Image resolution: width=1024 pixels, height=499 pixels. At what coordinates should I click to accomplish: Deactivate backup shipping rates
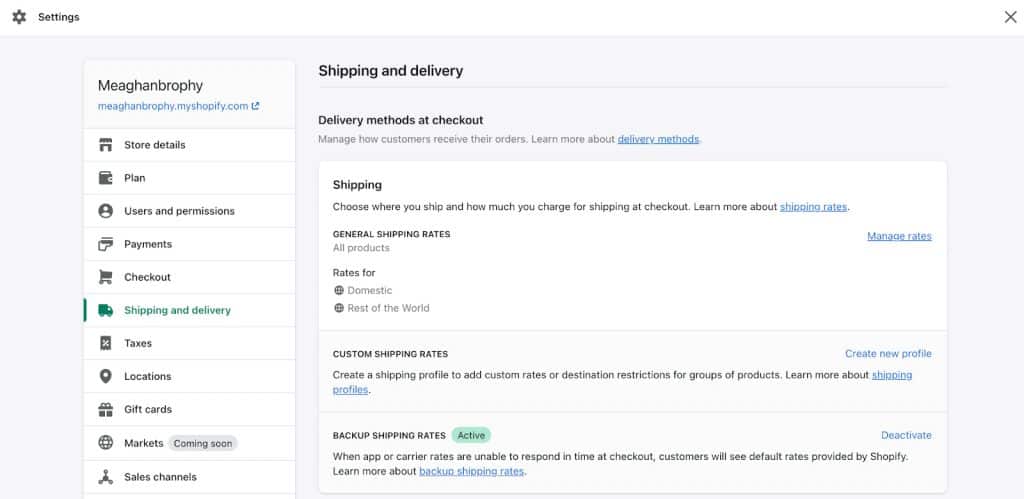pos(906,435)
